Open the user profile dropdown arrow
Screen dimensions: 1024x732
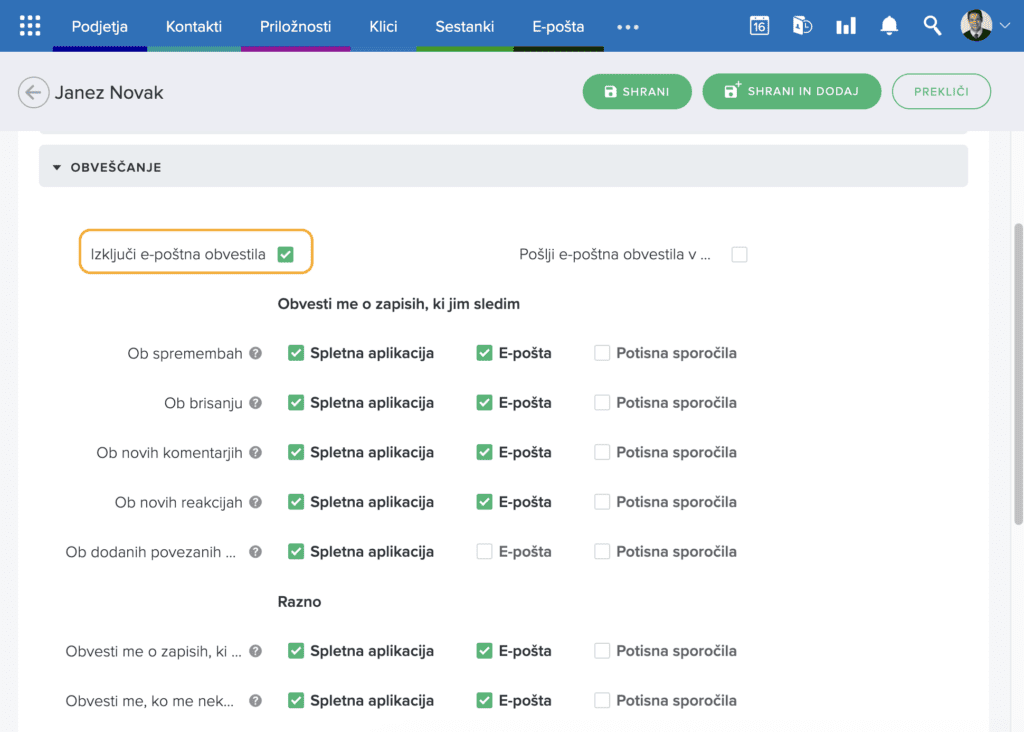point(1005,27)
